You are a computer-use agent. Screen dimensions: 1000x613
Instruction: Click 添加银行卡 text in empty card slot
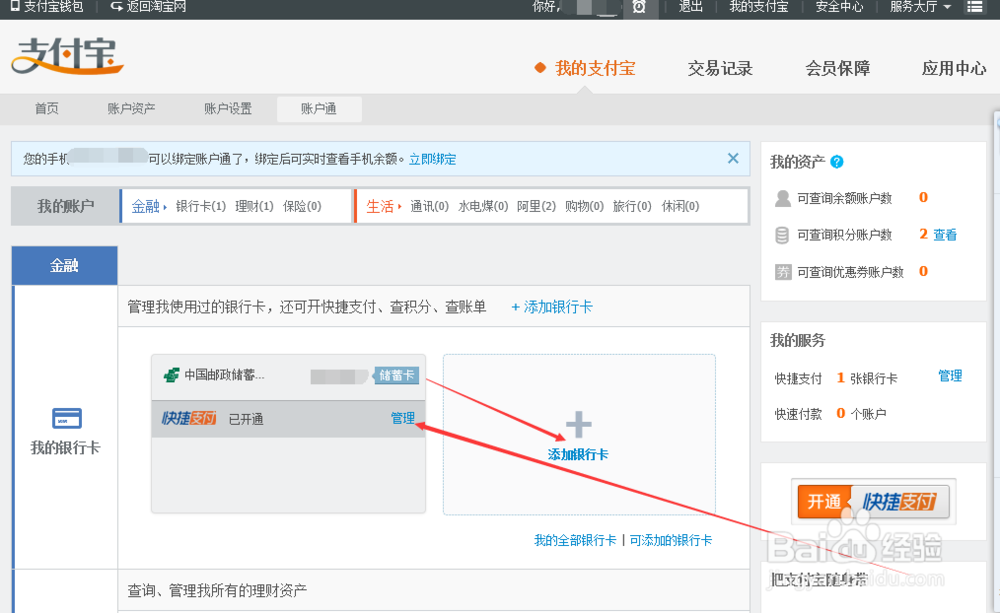pyautogui.click(x=578, y=455)
